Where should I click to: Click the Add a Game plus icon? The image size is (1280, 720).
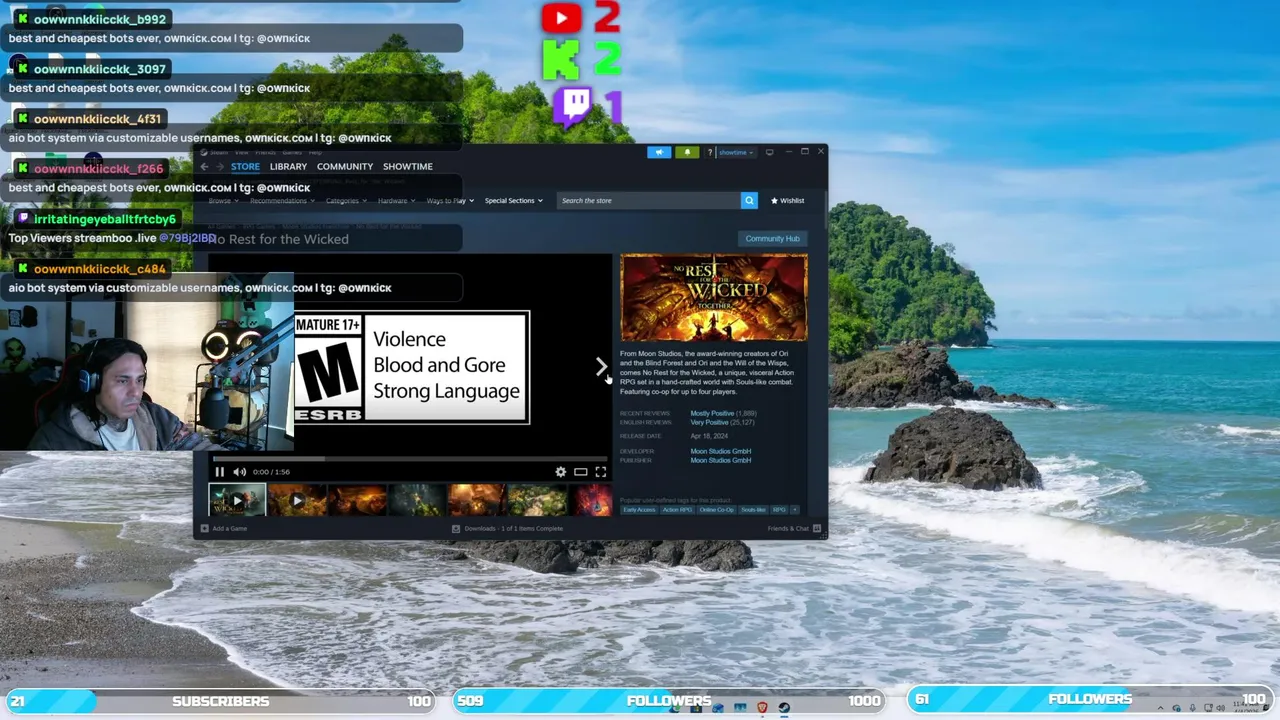click(x=204, y=528)
